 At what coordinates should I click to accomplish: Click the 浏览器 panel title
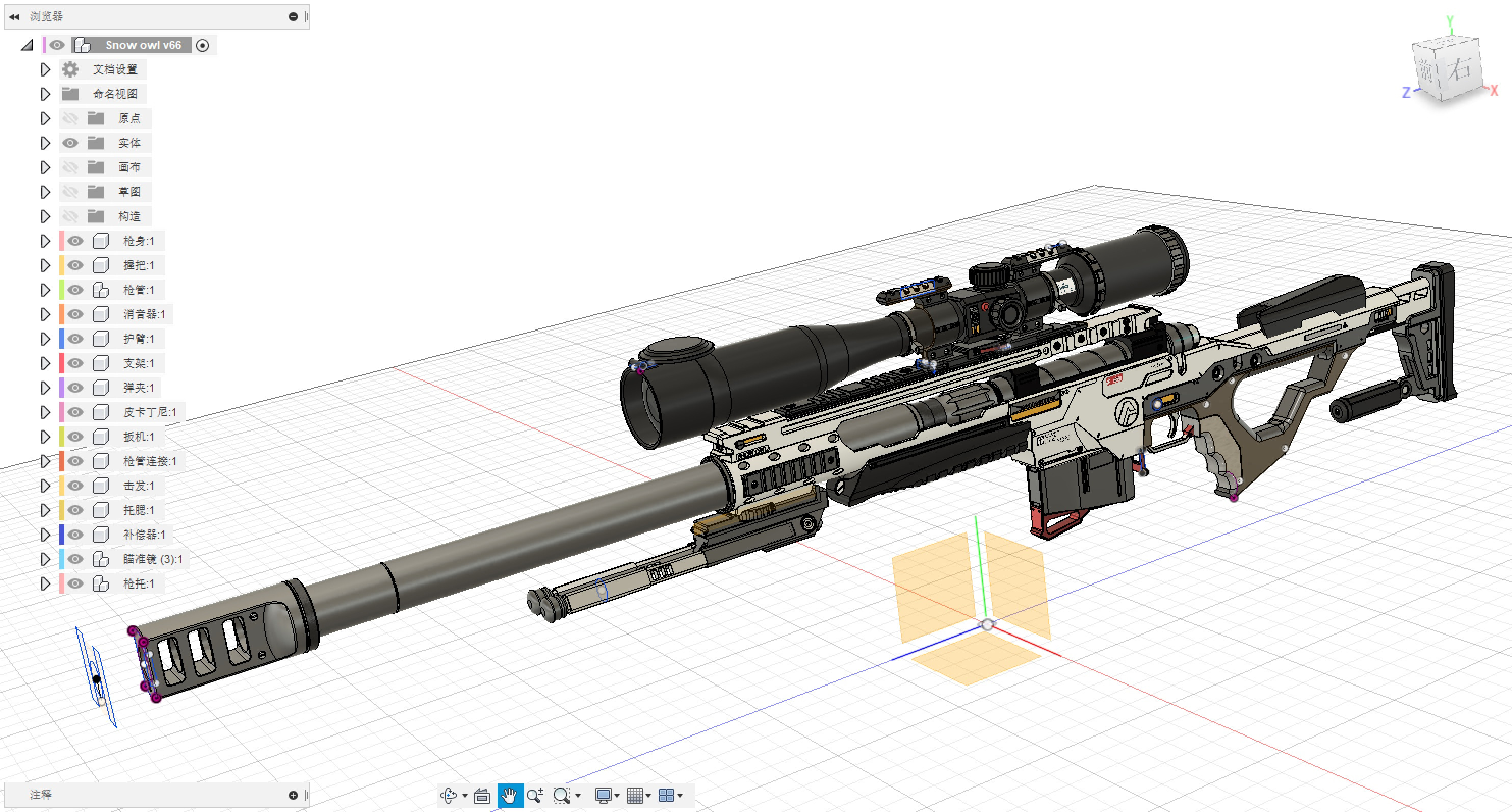pyautogui.click(x=46, y=17)
